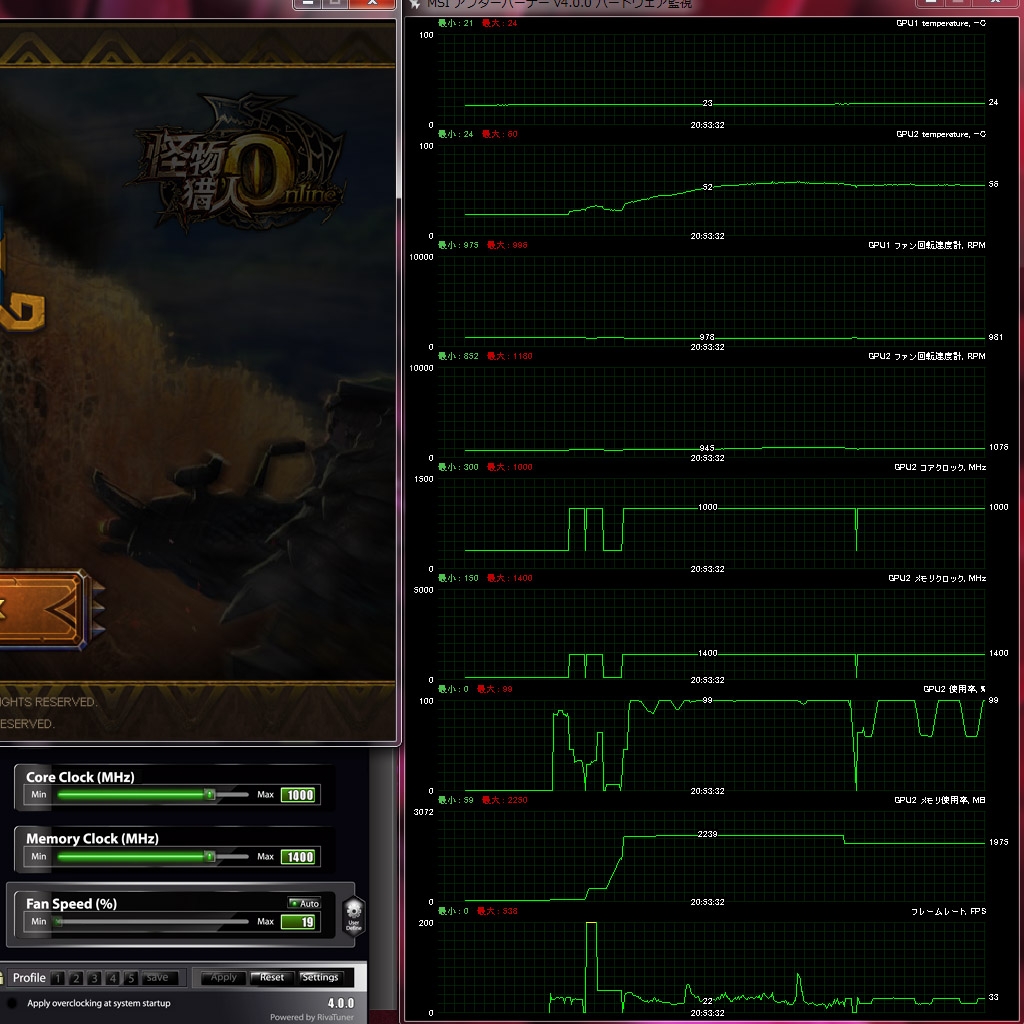Click the Fan Speed value field 19
Screen dimensions: 1024x1024
[300, 921]
